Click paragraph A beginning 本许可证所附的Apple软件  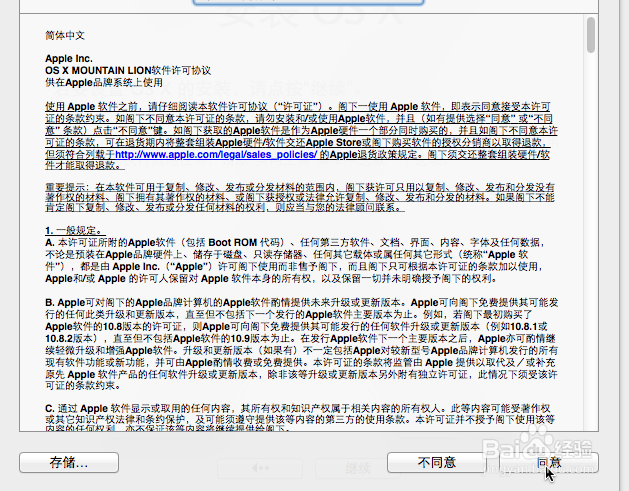coord(295,260)
